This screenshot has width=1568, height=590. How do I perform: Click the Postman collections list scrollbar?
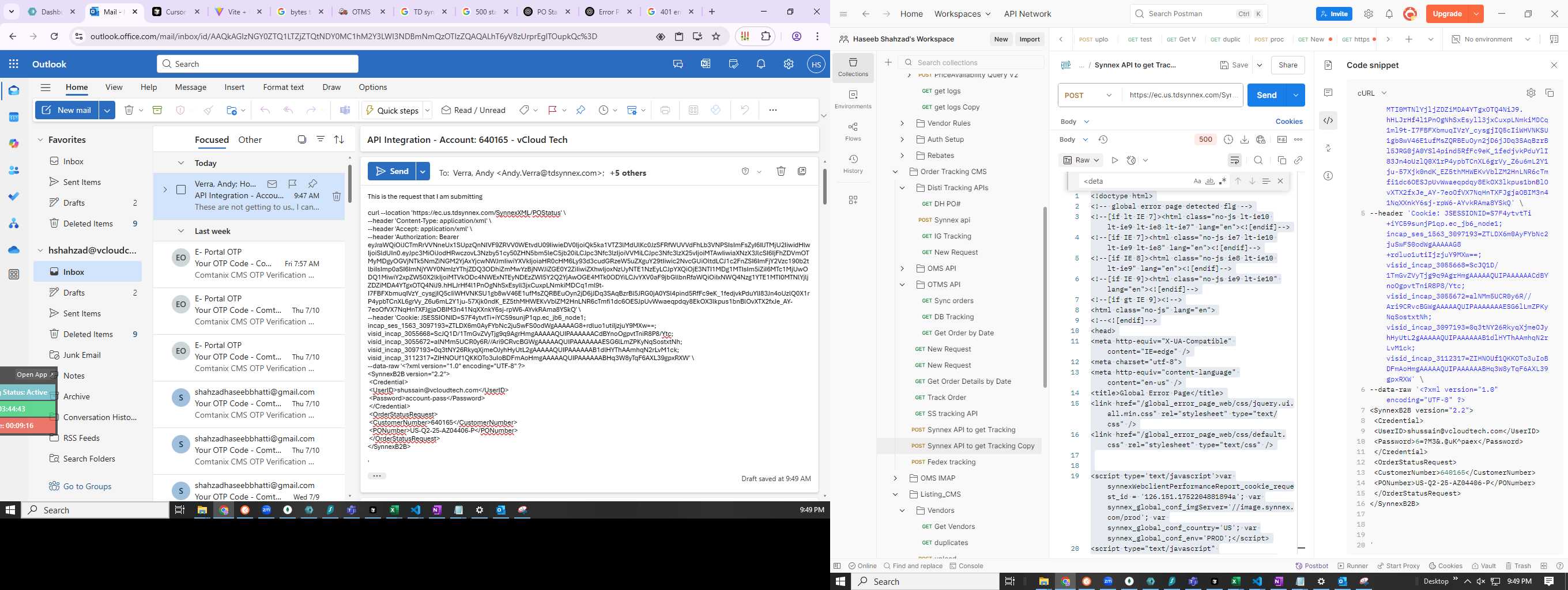tap(1045, 297)
